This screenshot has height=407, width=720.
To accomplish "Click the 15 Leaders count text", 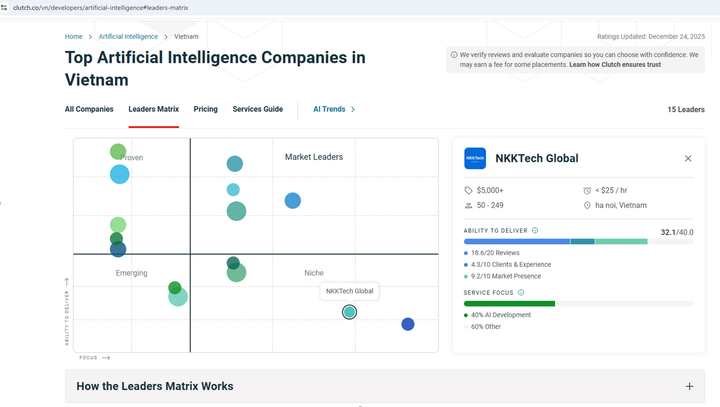I will (x=686, y=110).
